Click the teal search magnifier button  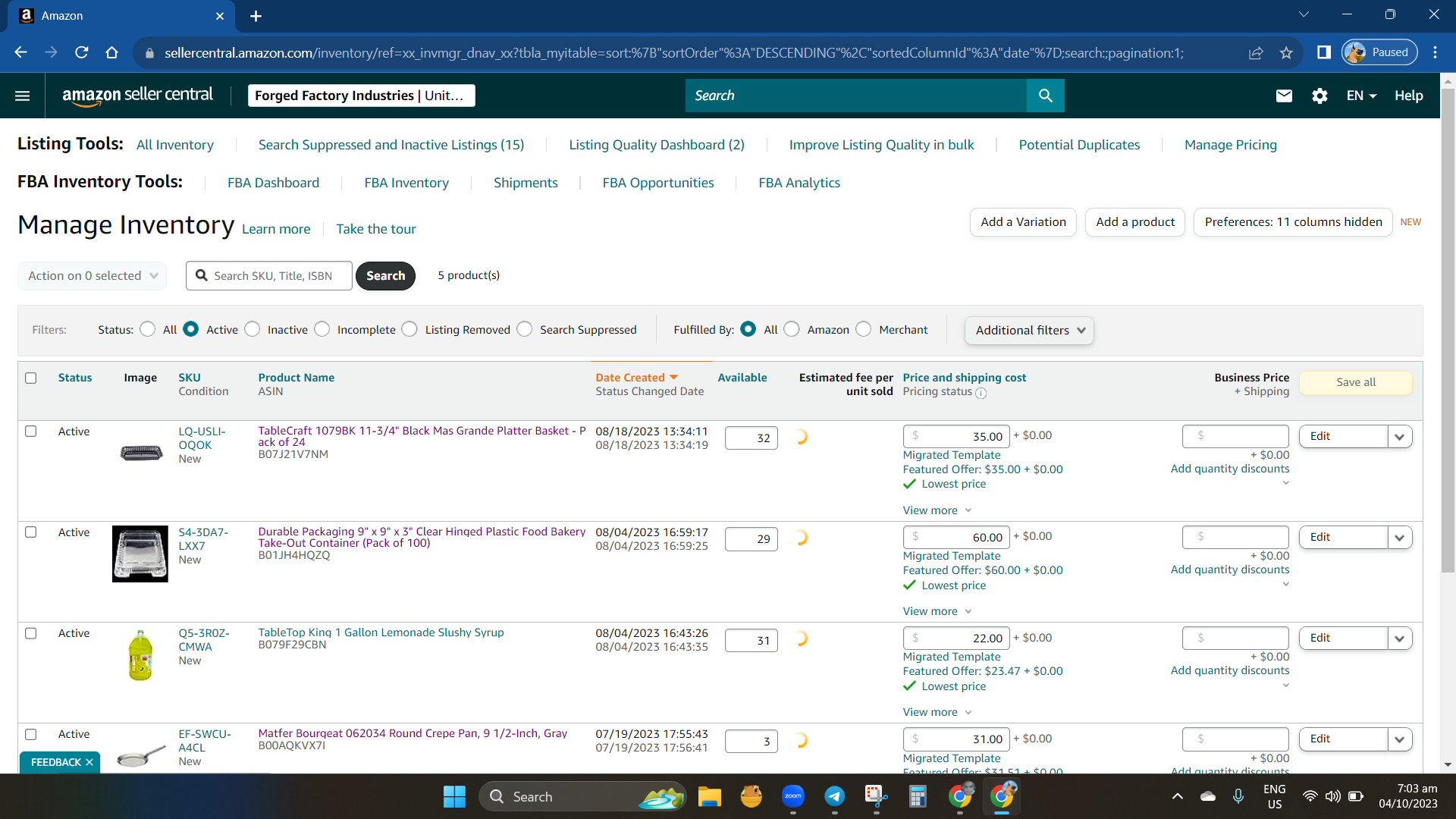point(1046,96)
